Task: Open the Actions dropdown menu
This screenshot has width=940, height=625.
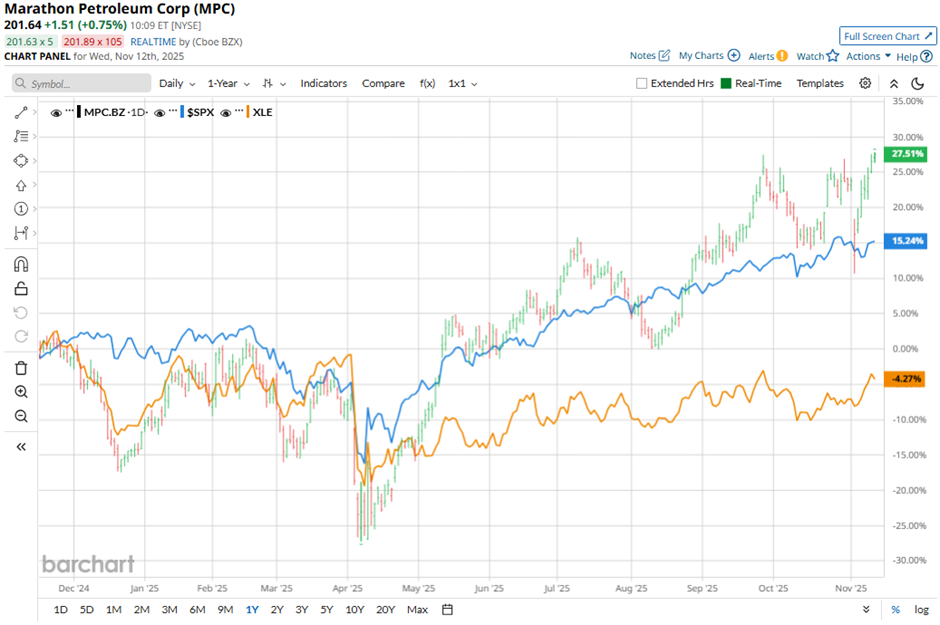Action: pyautogui.click(x=867, y=57)
